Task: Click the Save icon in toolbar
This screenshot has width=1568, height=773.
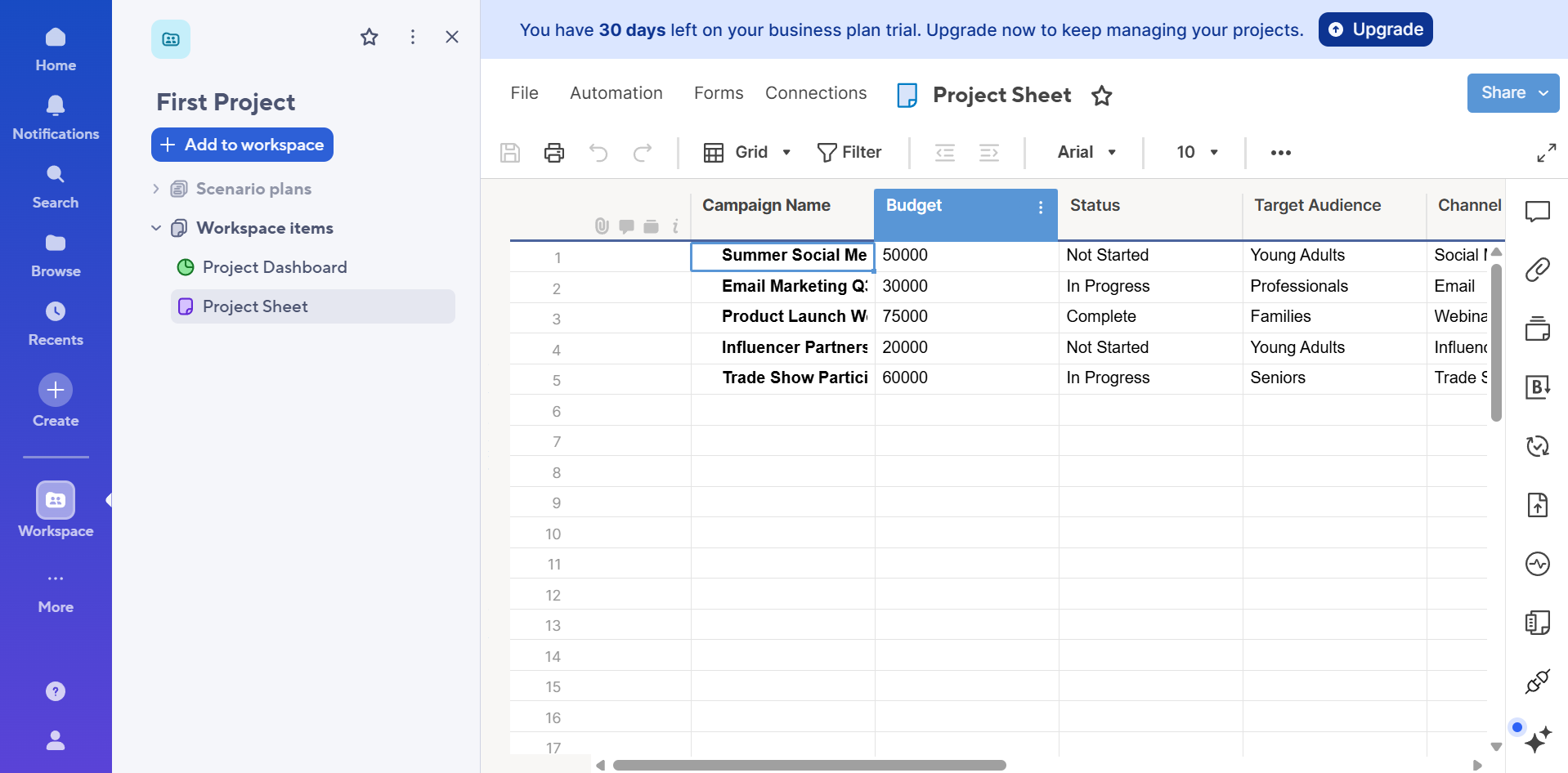Action: (510, 153)
